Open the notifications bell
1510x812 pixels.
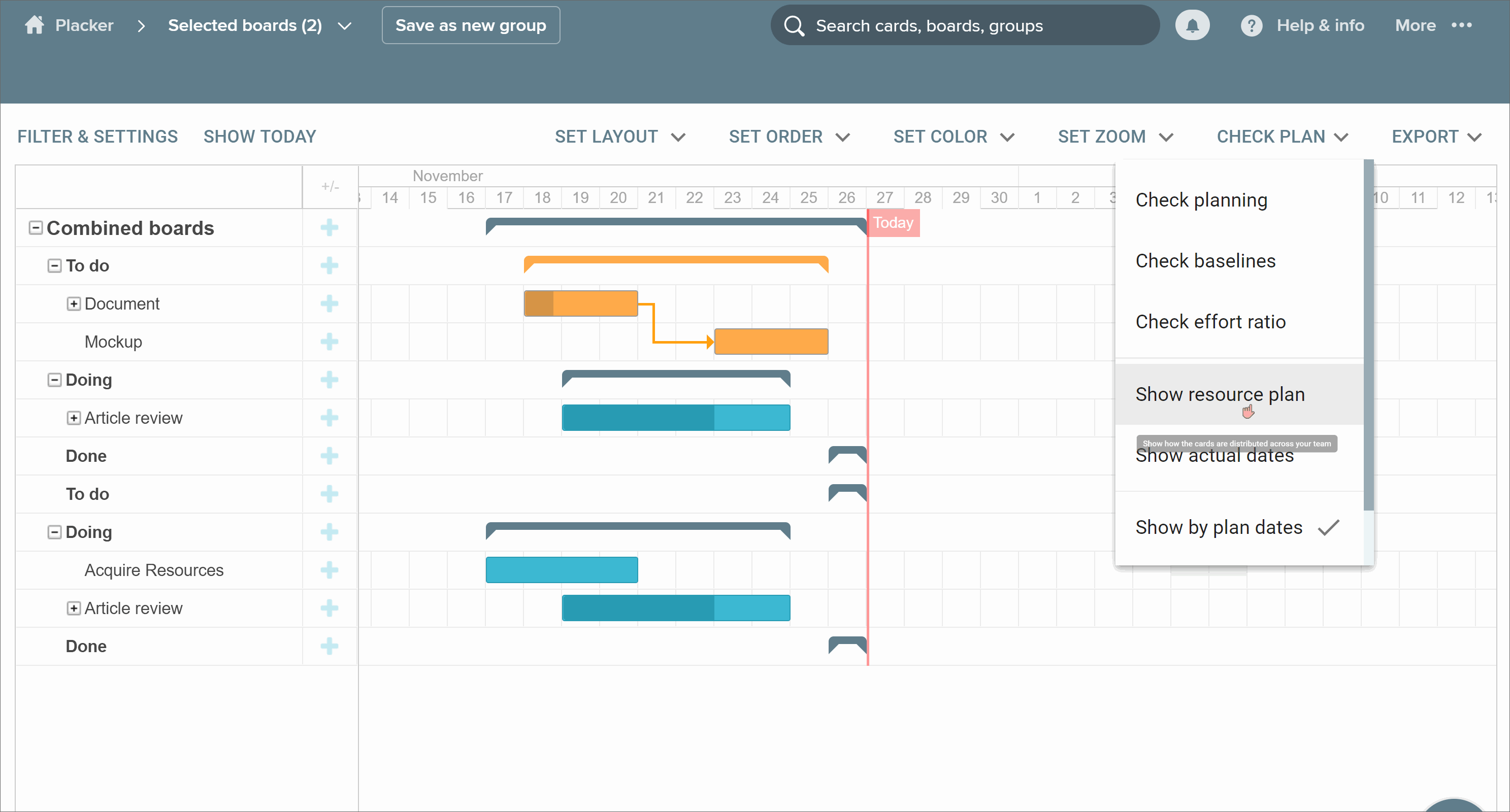[x=1192, y=25]
